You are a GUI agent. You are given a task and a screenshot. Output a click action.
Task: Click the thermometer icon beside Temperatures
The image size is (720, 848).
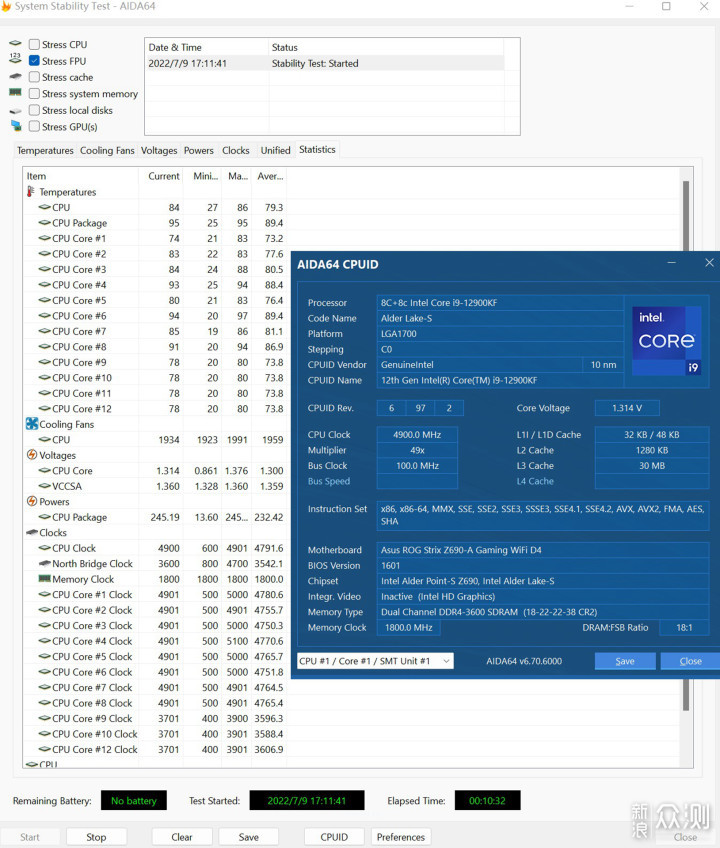coord(31,191)
